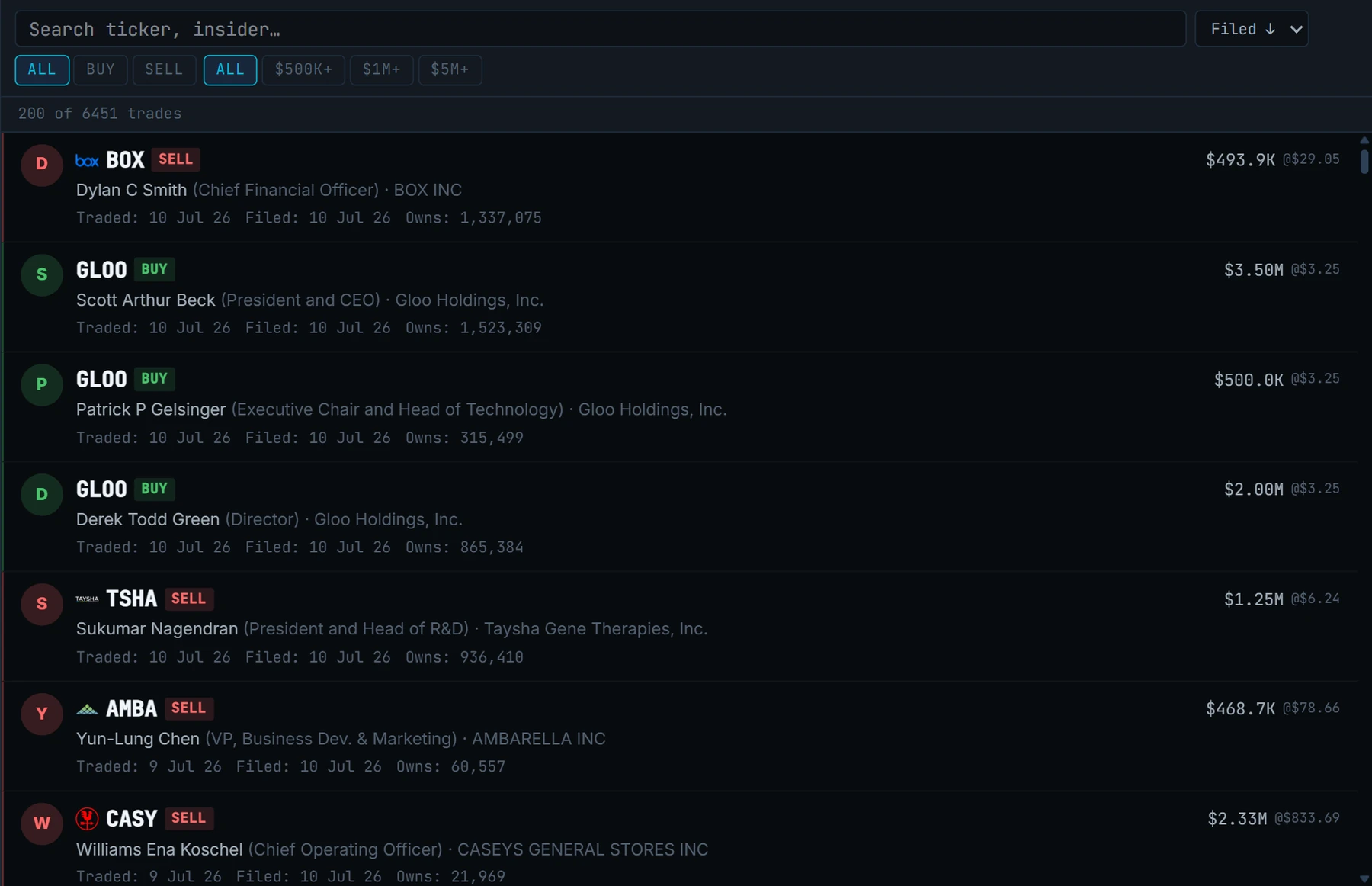Viewport: 1372px width, 886px height.
Task: Click Yun-Lung Chen's Y avatar
Action: (42, 714)
